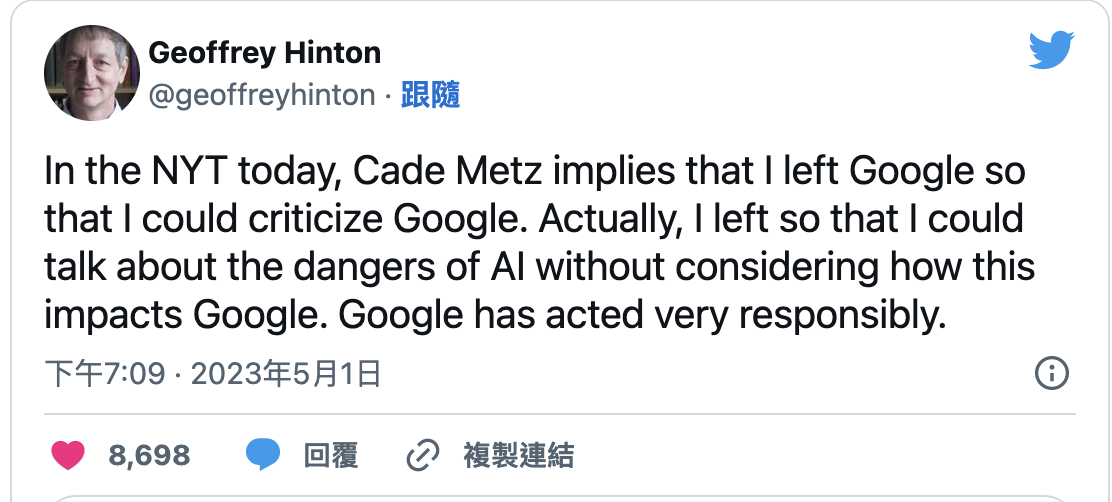Click 複製連結 to copy tweet link

tap(518, 456)
